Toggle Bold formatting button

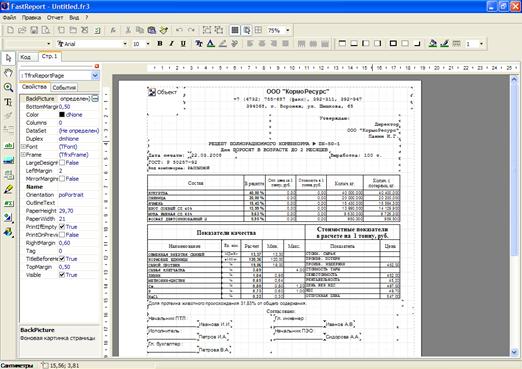tap(160, 44)
